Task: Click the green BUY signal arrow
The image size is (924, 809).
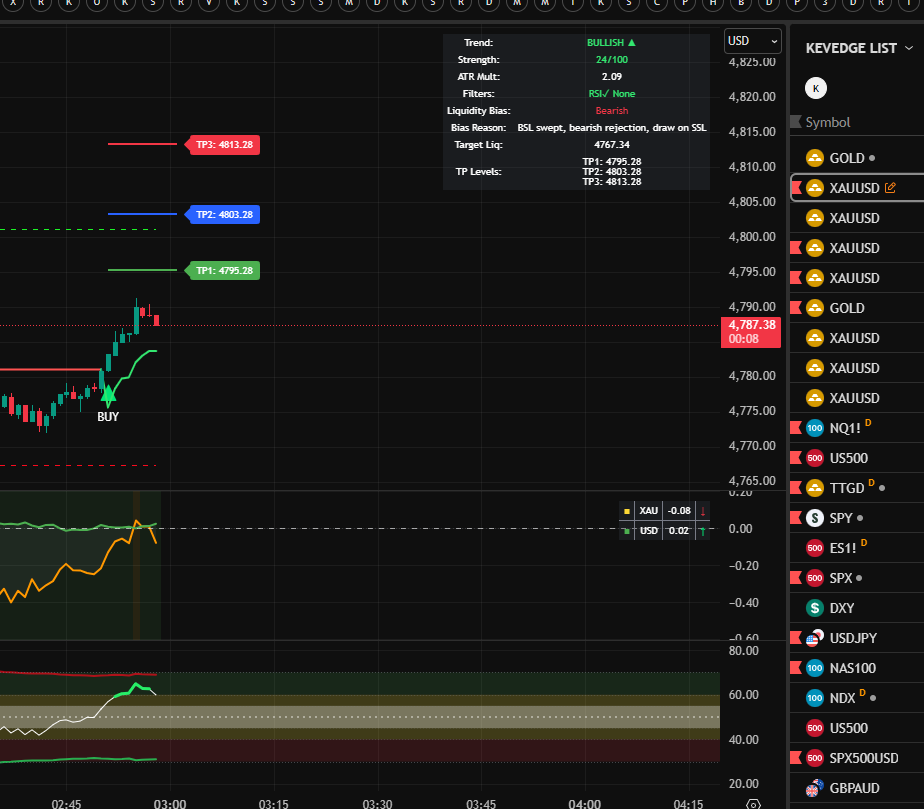Action: pyautogui.click(x=107, y=396)
